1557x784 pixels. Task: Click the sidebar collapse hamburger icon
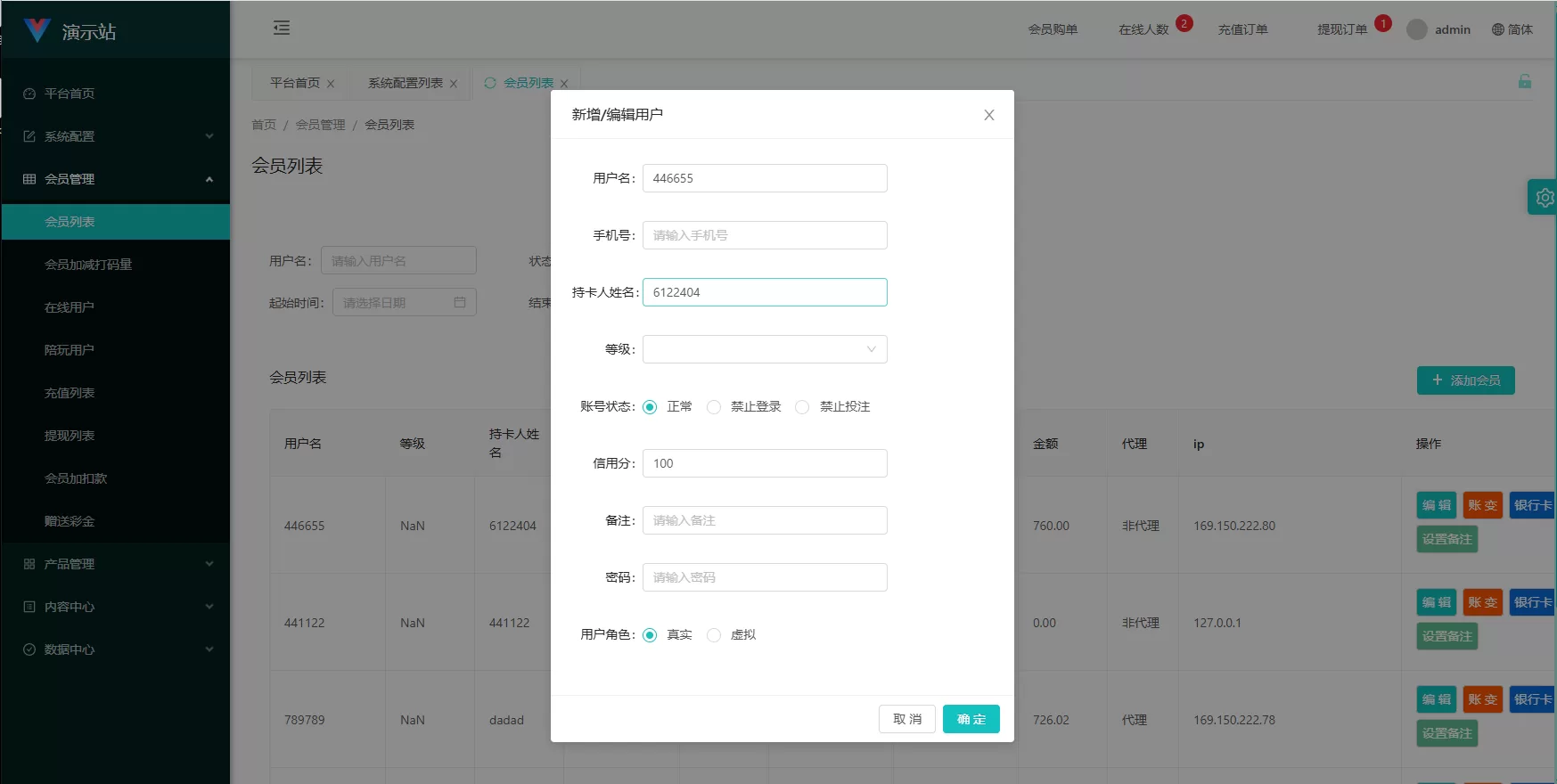[x=282, y=29]
